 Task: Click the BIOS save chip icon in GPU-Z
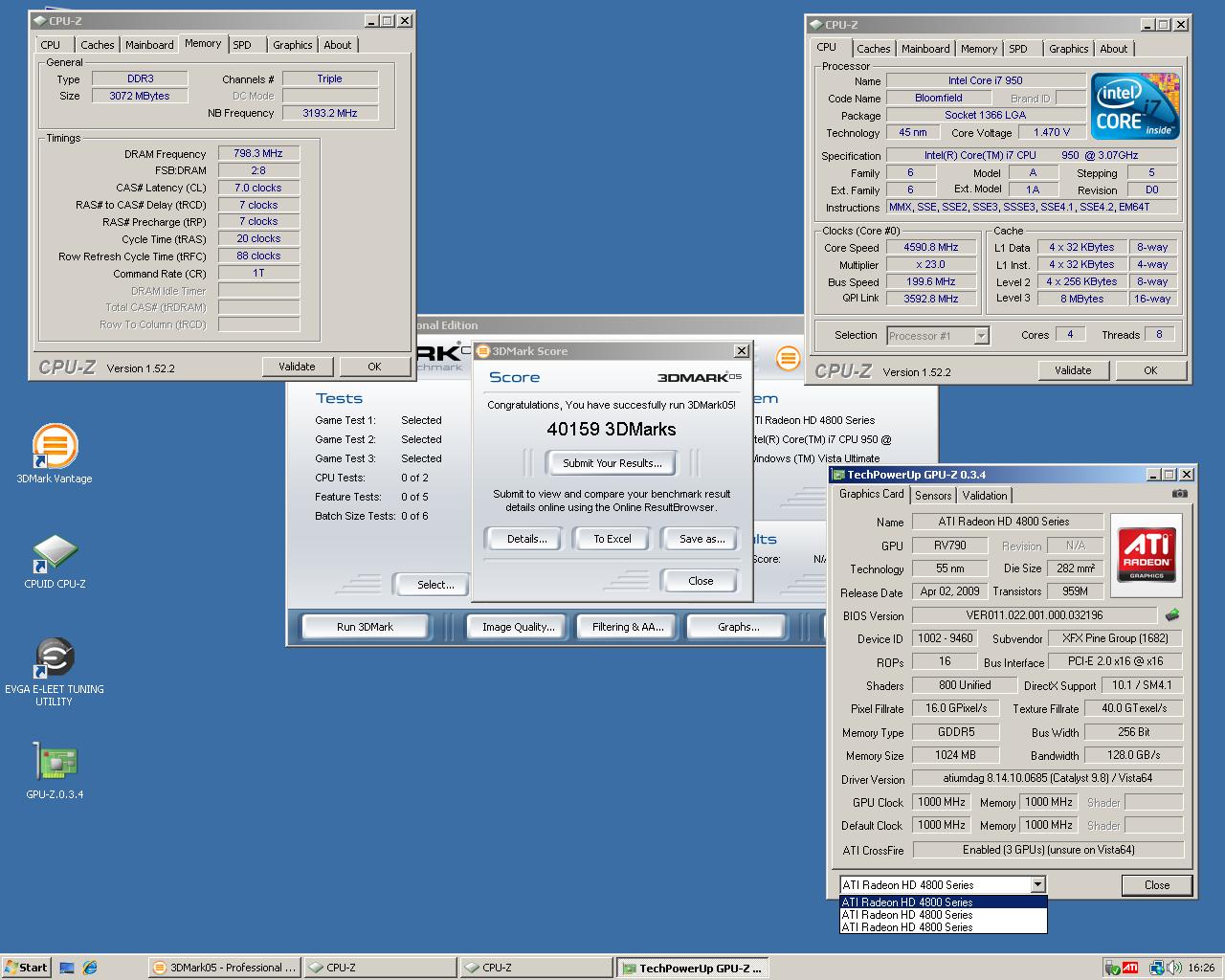pos(1171,615)
